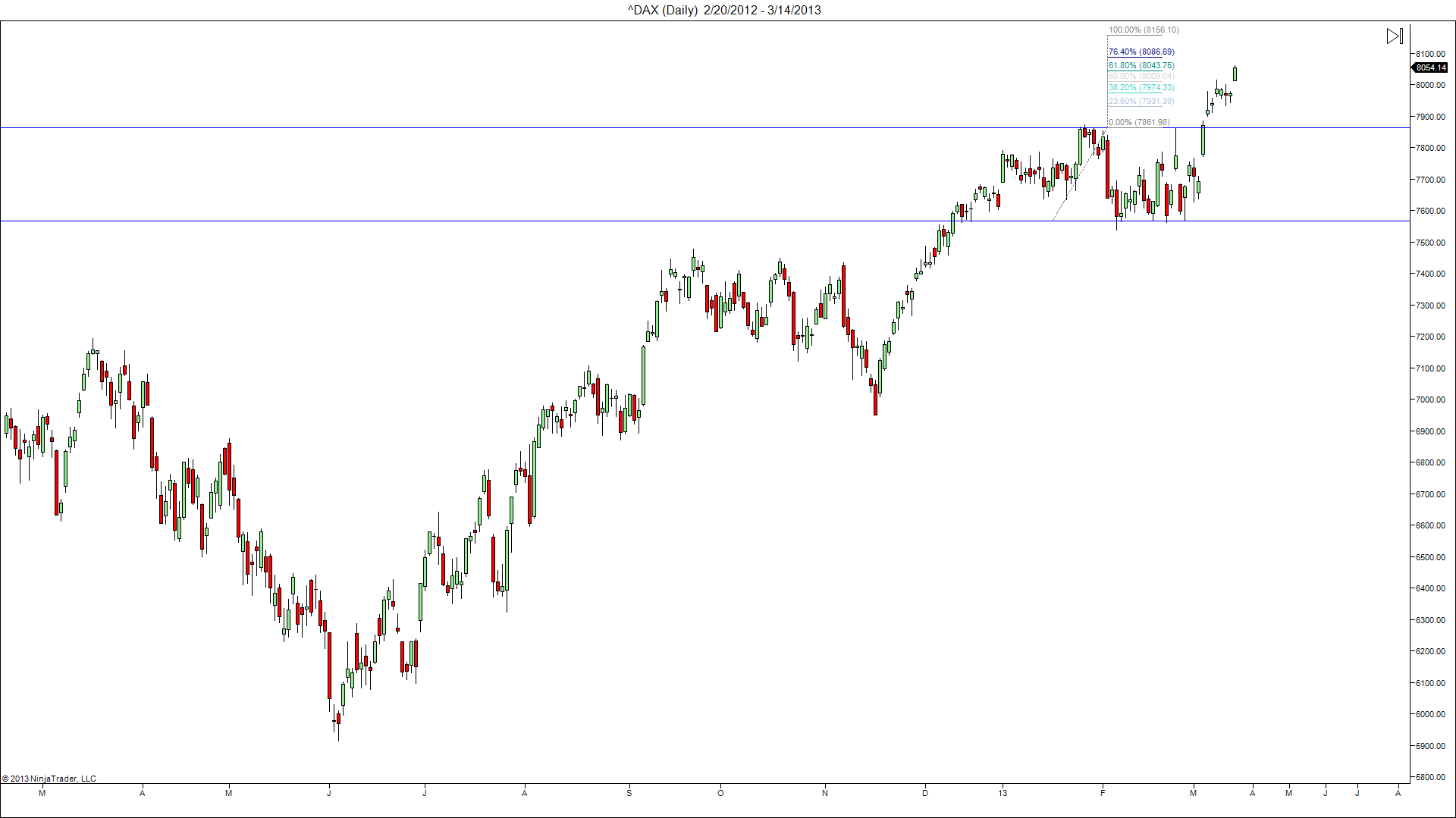The width and height of the screenshot is (1456, 818).
Task: Click the 5900.00 price axis label
Action: (x=1430, y=746)
